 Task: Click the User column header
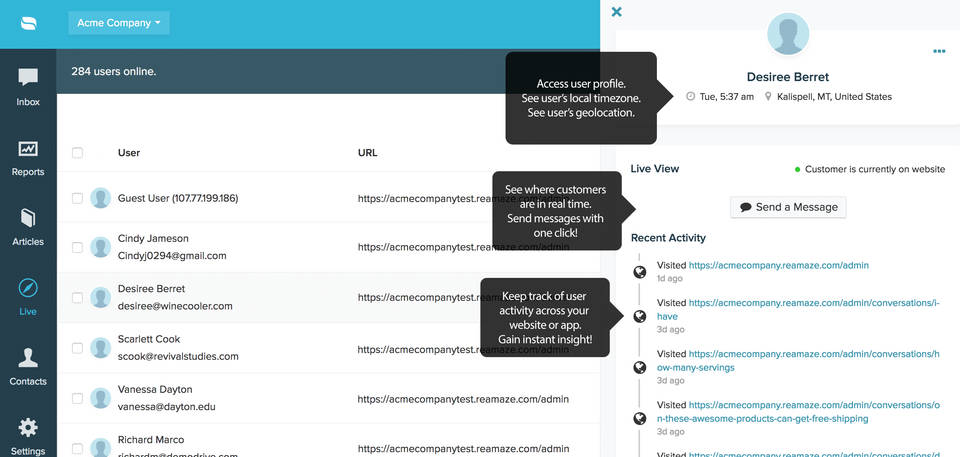pos(129,153)
